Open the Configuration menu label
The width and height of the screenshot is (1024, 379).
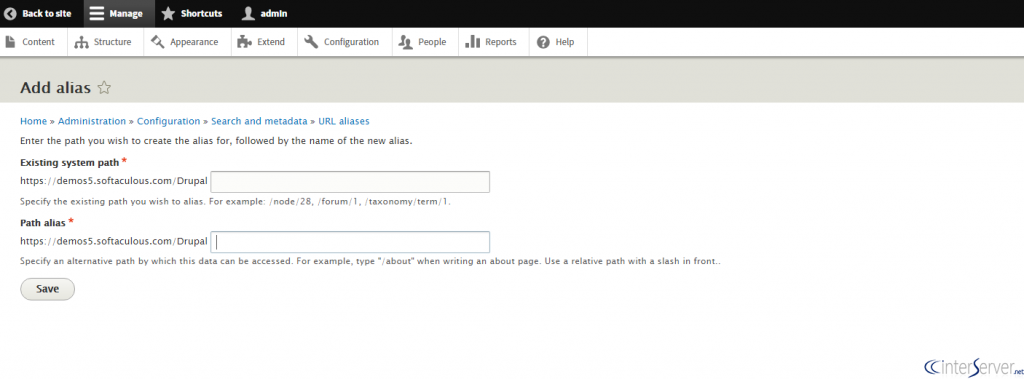coord(351,42)
